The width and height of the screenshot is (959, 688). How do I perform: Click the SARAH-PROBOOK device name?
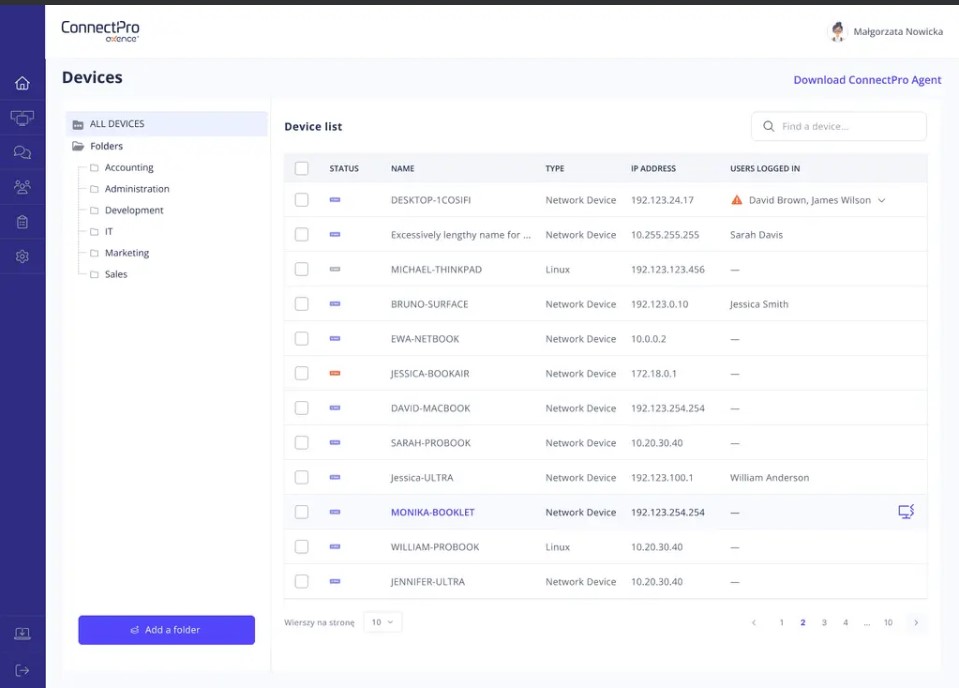click(x=431, y=443)
